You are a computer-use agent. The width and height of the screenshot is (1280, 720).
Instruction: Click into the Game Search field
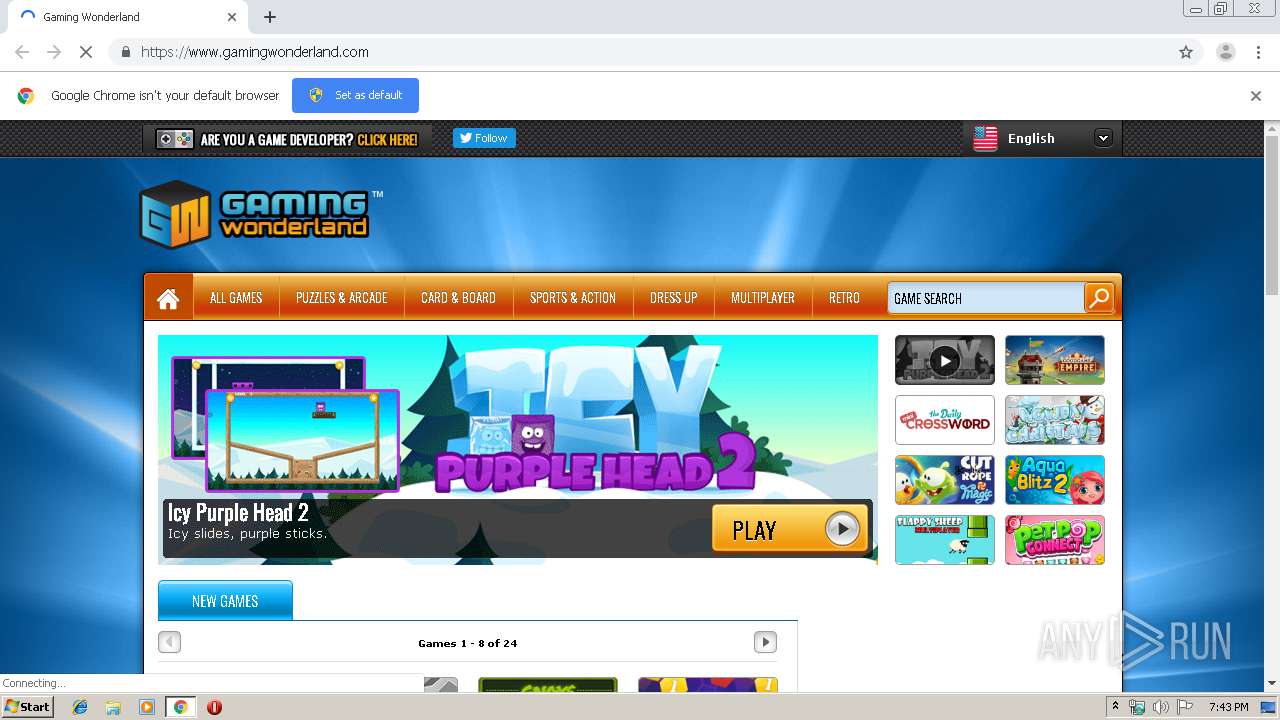tap(986, 298)
